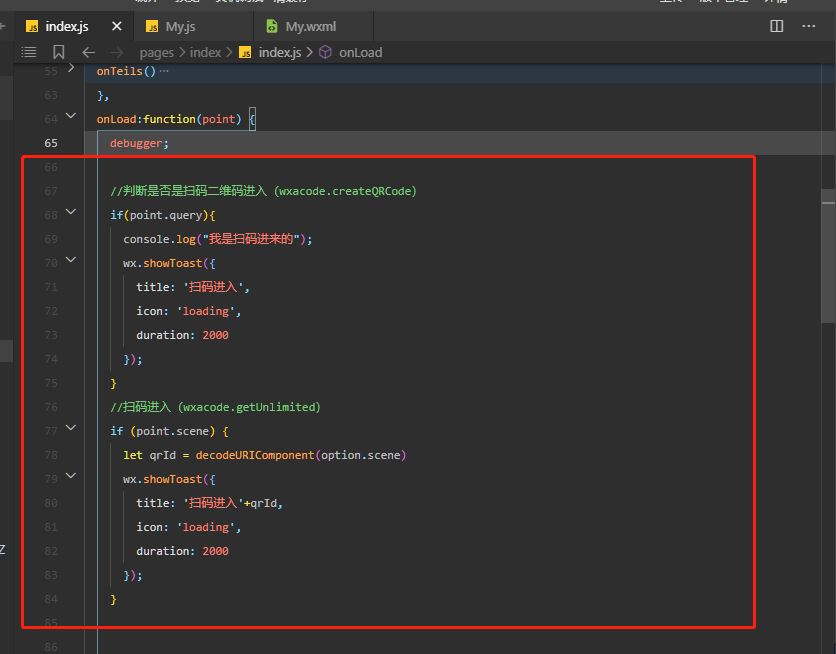Click the debugger statement on line 65
836x654 pixels.
point(139,143)
